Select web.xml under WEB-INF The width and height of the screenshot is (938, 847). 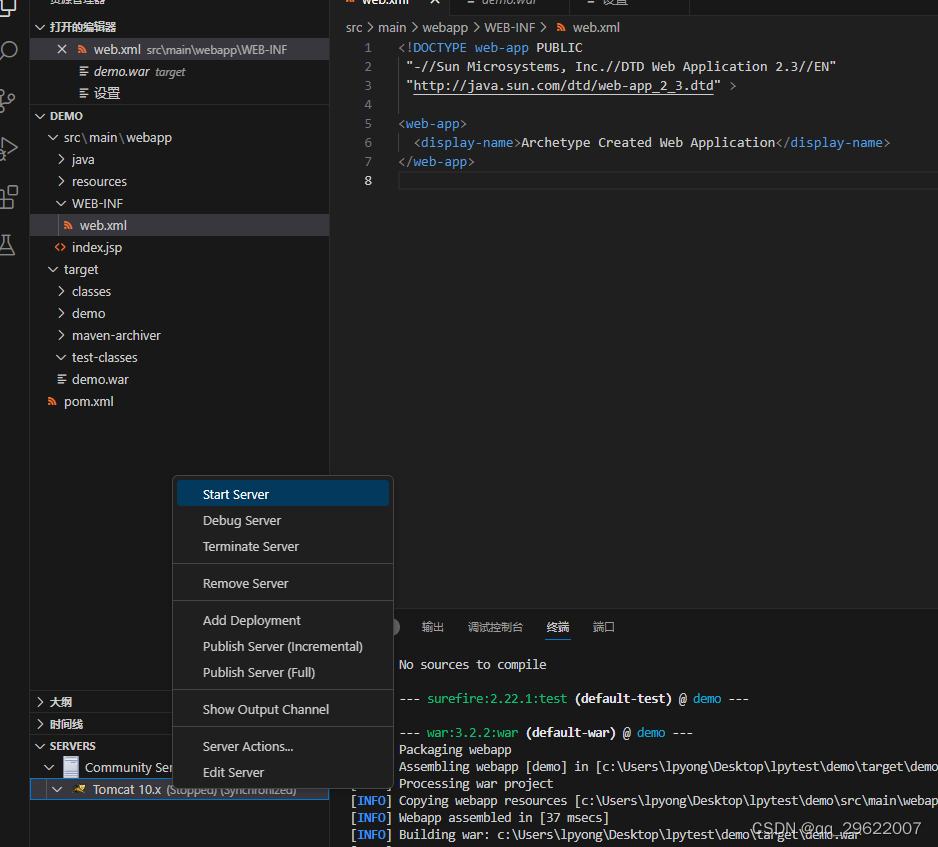click(179, 226)
